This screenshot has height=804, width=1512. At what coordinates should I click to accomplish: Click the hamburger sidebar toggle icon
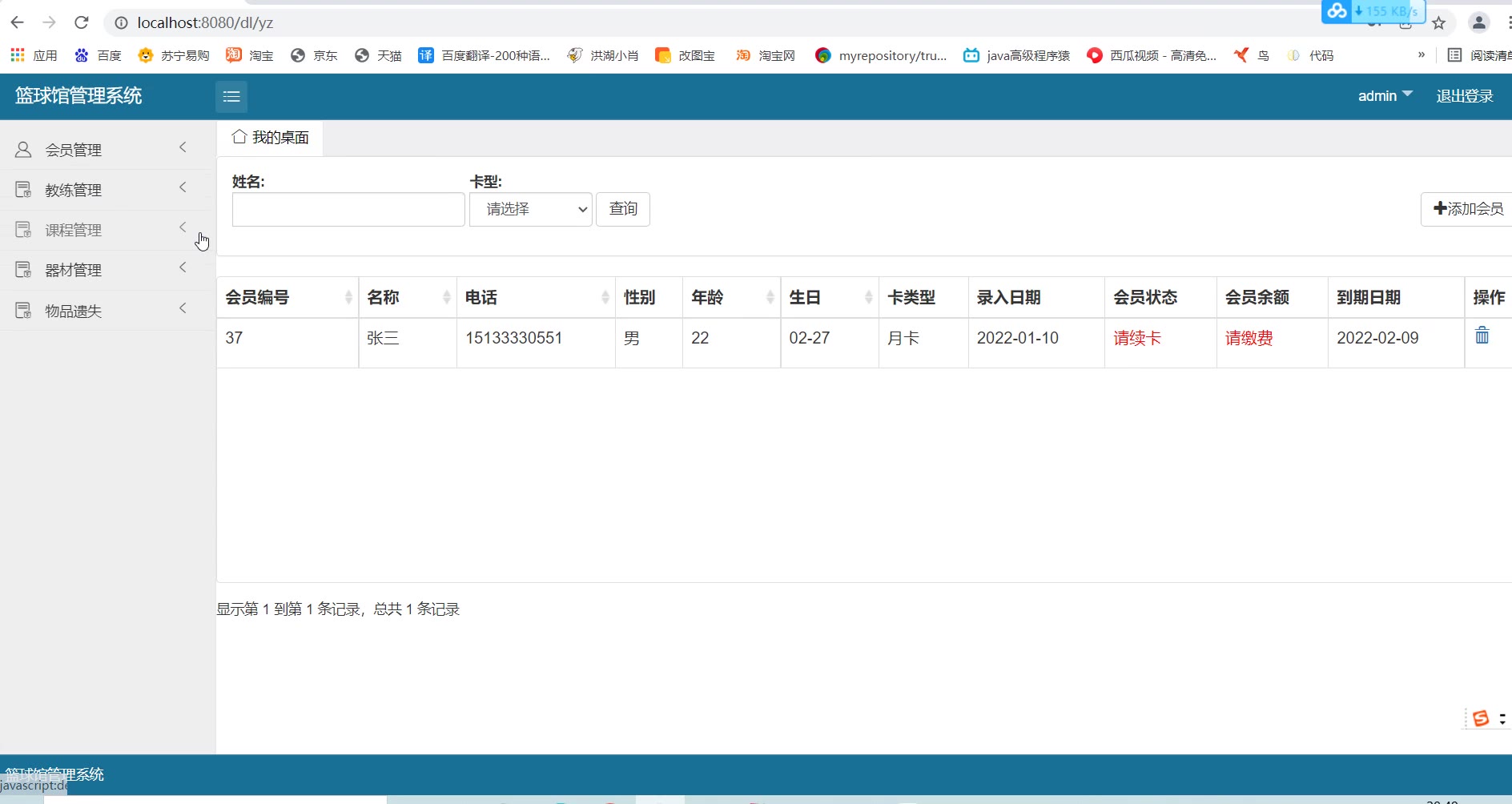point(231,97)
